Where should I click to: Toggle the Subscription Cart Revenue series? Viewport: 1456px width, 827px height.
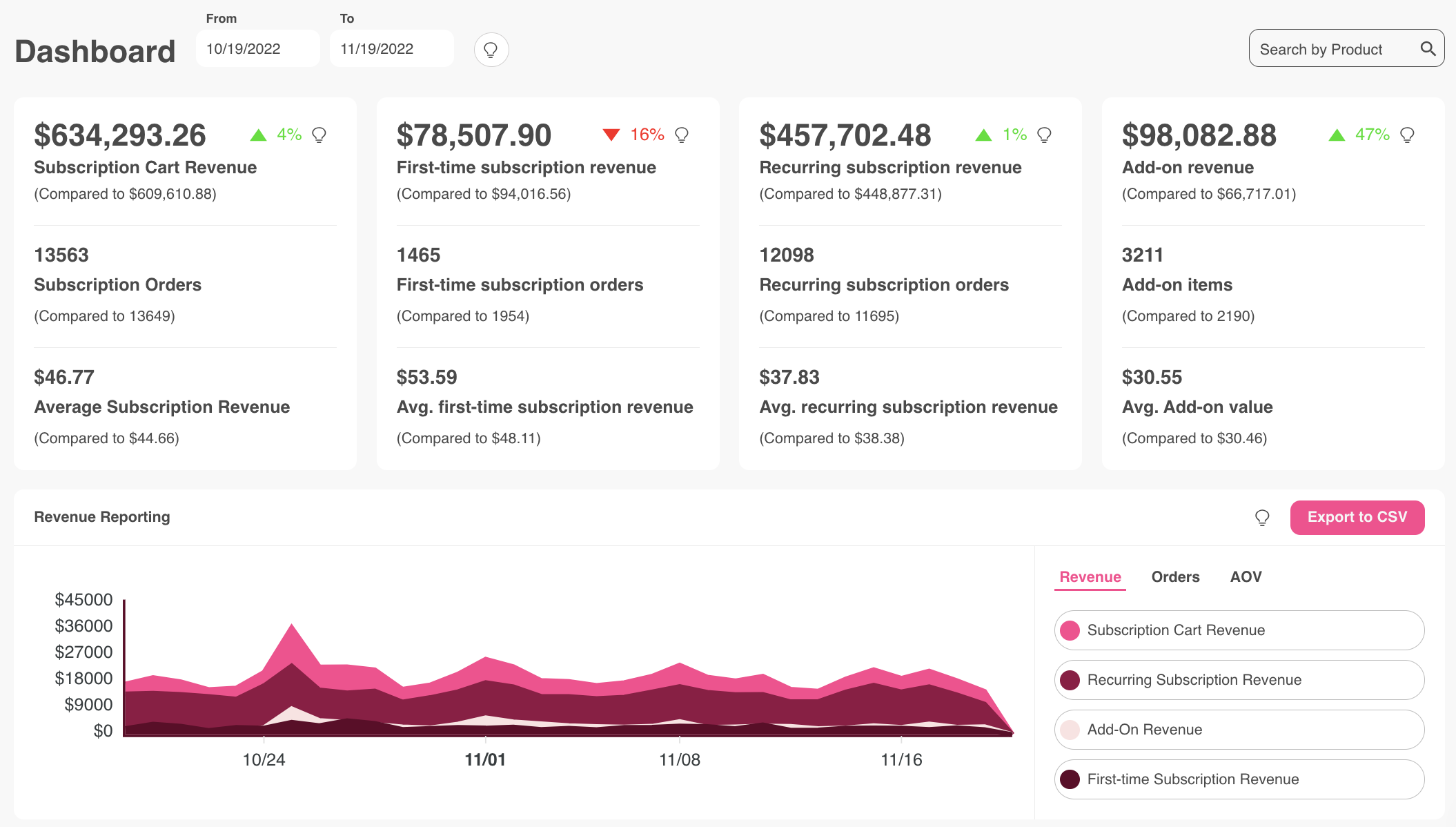[1237, 630]
